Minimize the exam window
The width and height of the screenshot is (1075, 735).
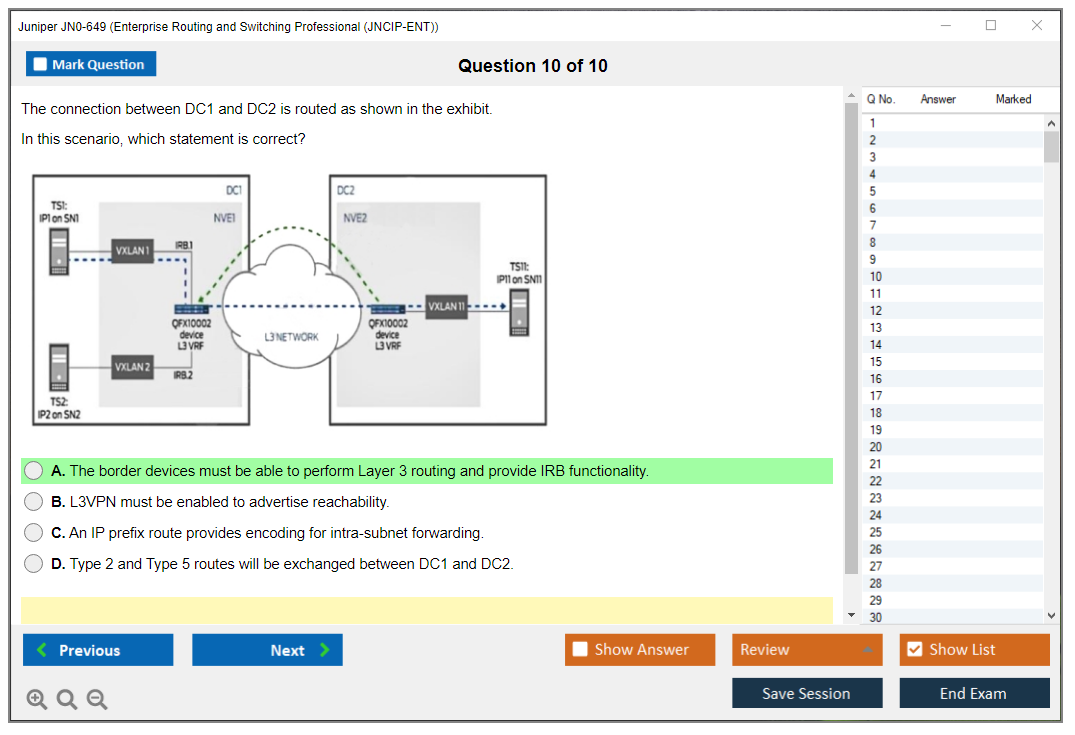[946, 26]
